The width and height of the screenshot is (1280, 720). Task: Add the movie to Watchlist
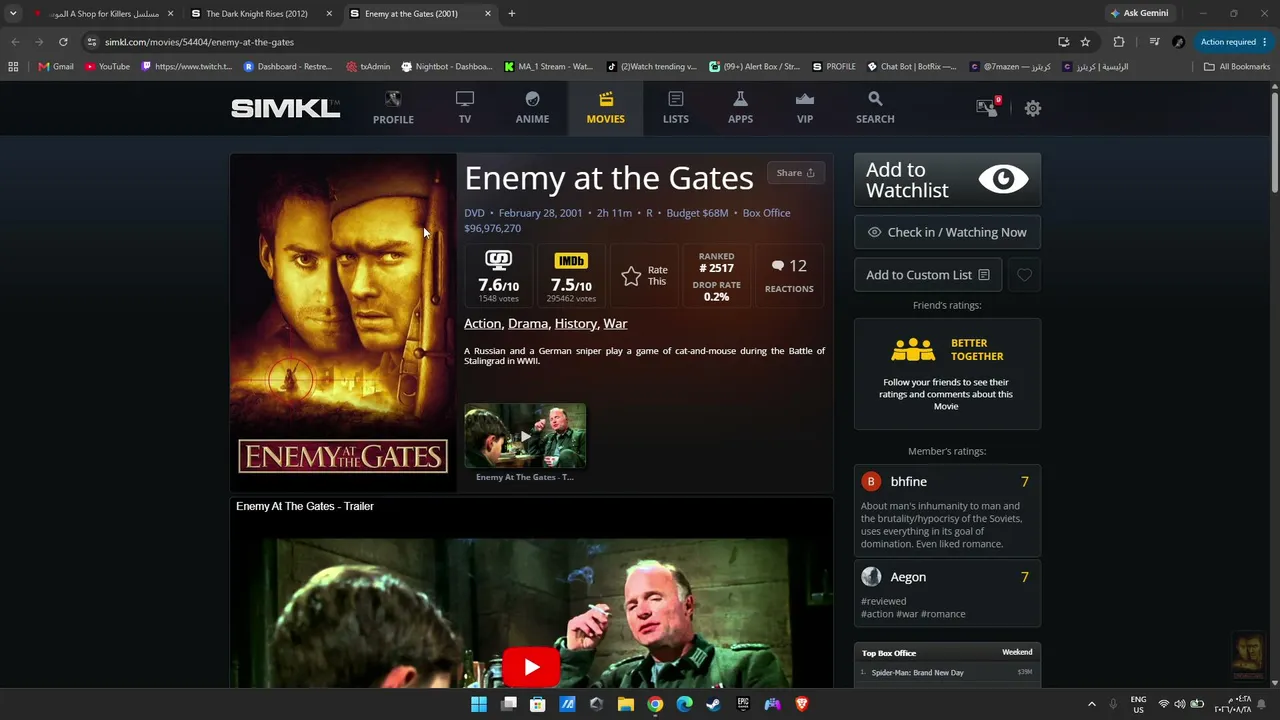pyautogui.click(x=947, y=180)
